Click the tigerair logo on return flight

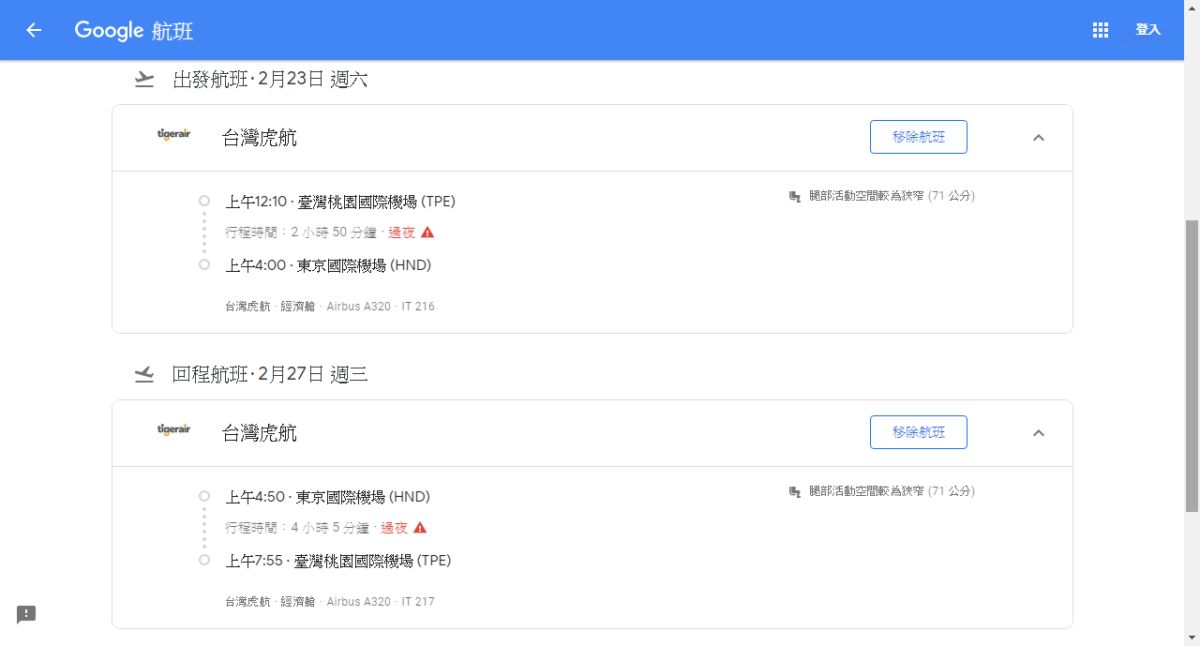(173, 430)
